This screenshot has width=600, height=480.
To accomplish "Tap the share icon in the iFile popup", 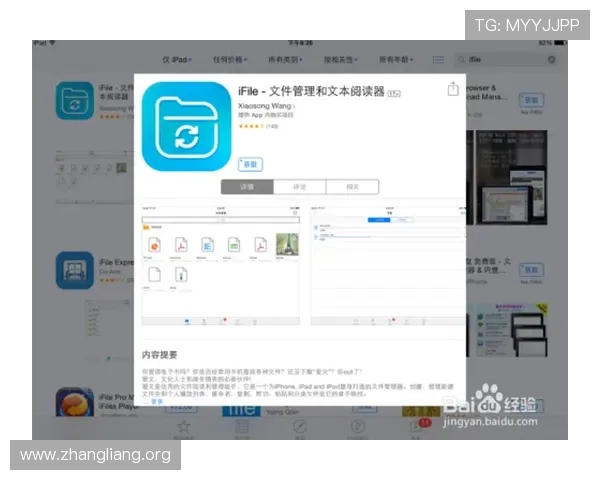I will (453, 89).
